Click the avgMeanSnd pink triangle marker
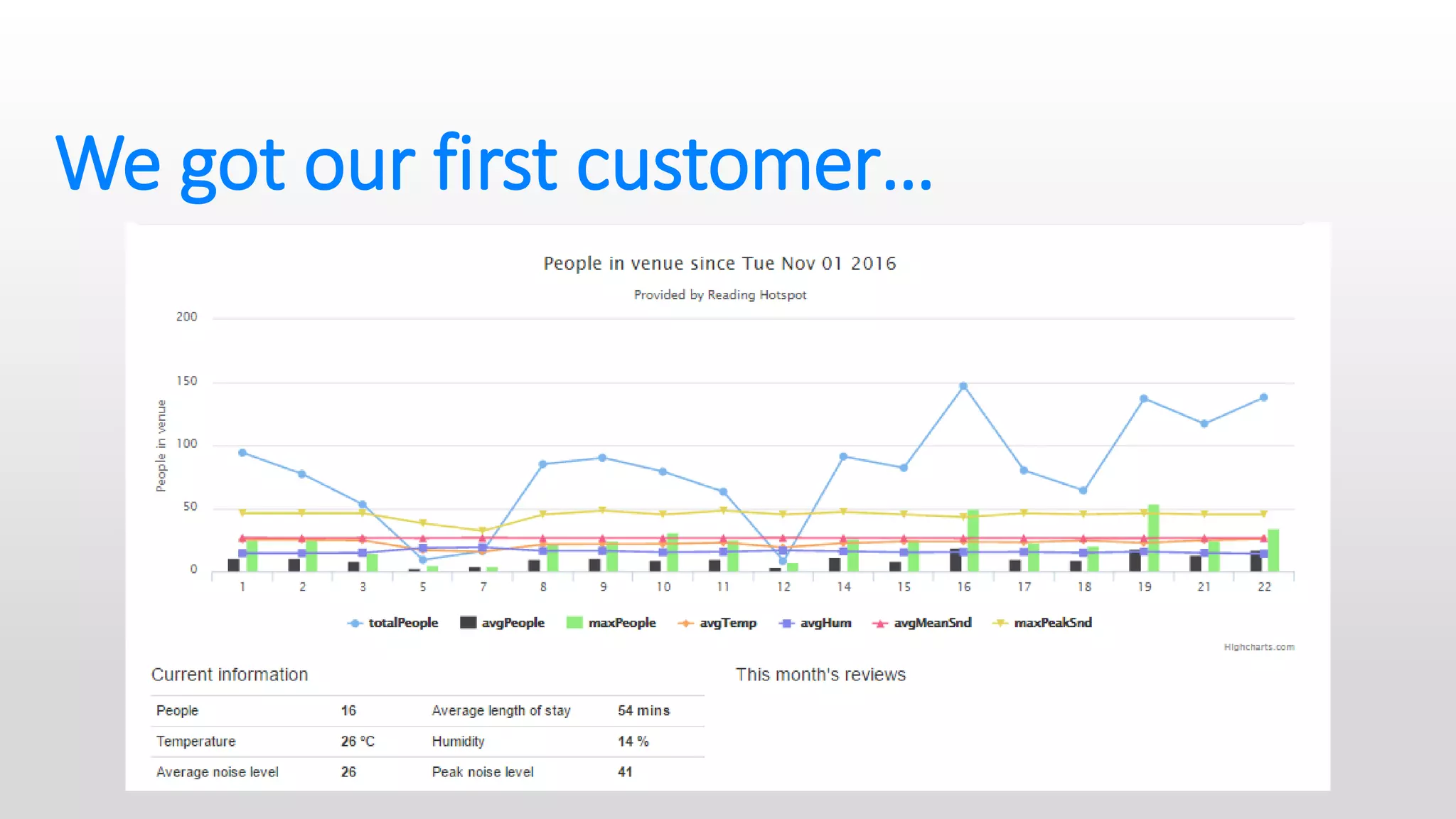Screen dimensions: 1456x819 [x=880, y=623]
